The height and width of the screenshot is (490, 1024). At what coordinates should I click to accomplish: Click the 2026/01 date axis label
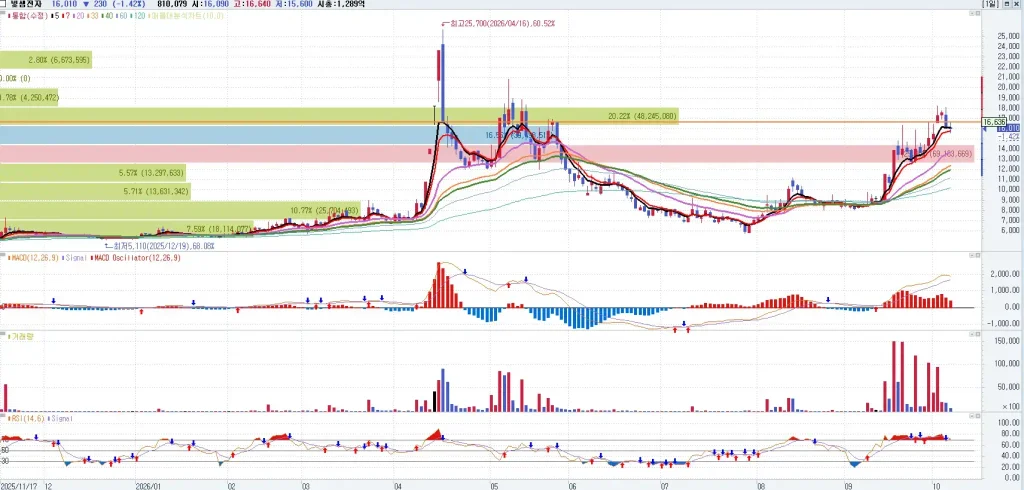click(146, 486)
